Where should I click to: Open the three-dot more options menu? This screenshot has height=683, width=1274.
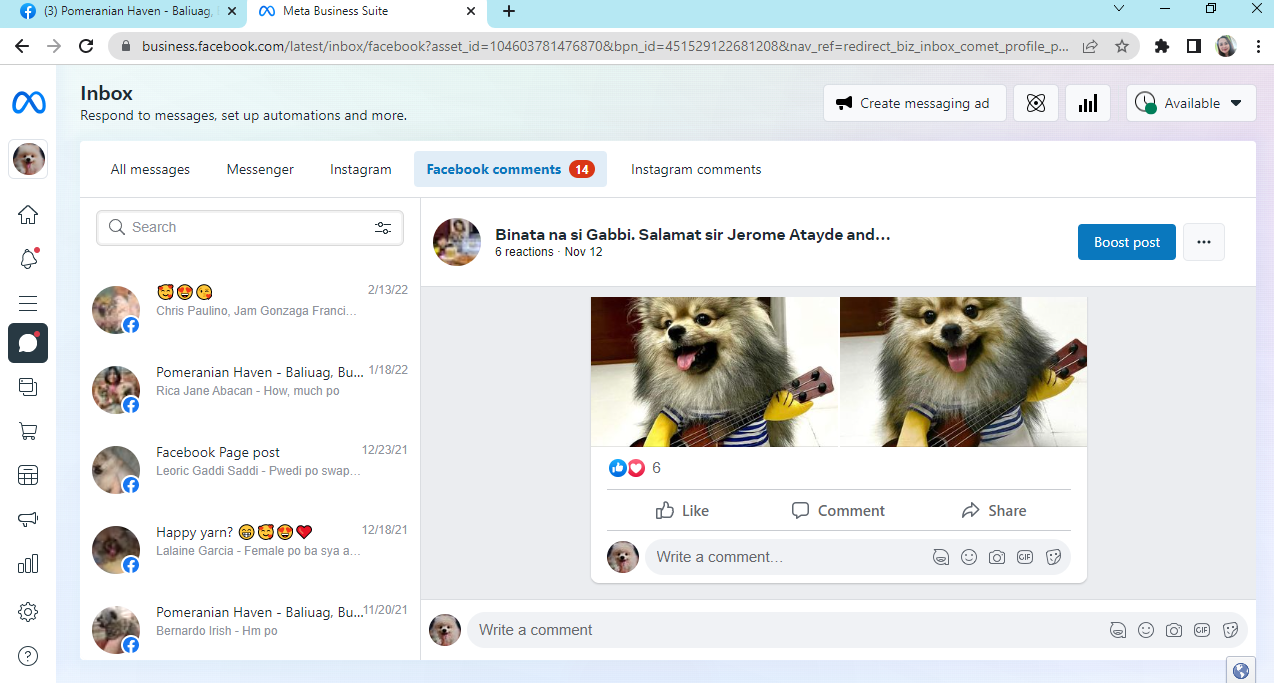click(x=1204, y=242)
